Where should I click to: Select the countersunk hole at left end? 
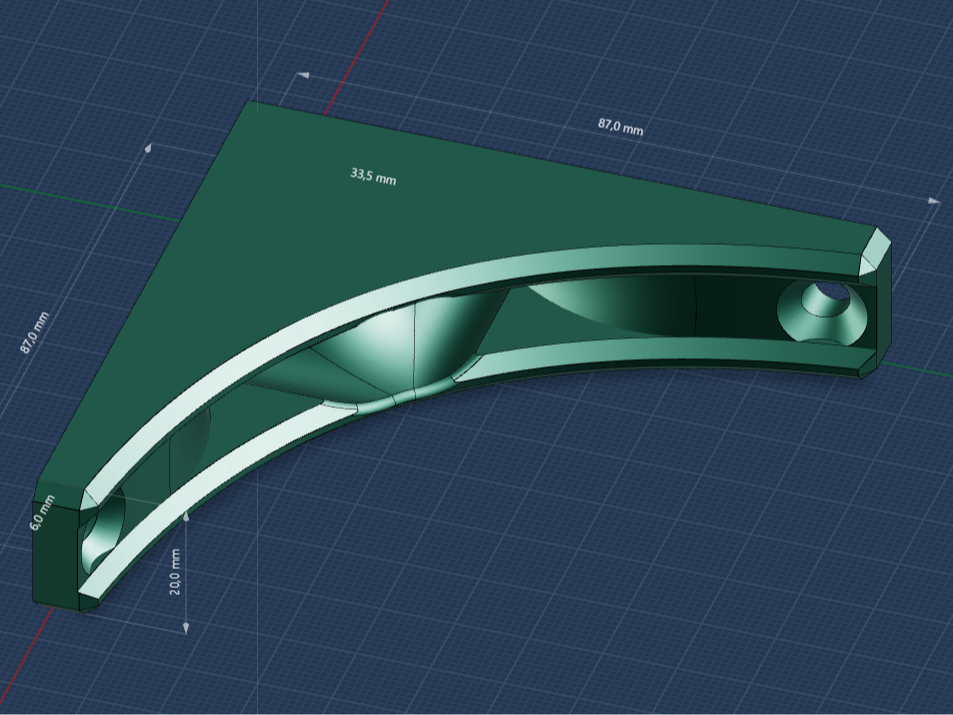point(102,532)
